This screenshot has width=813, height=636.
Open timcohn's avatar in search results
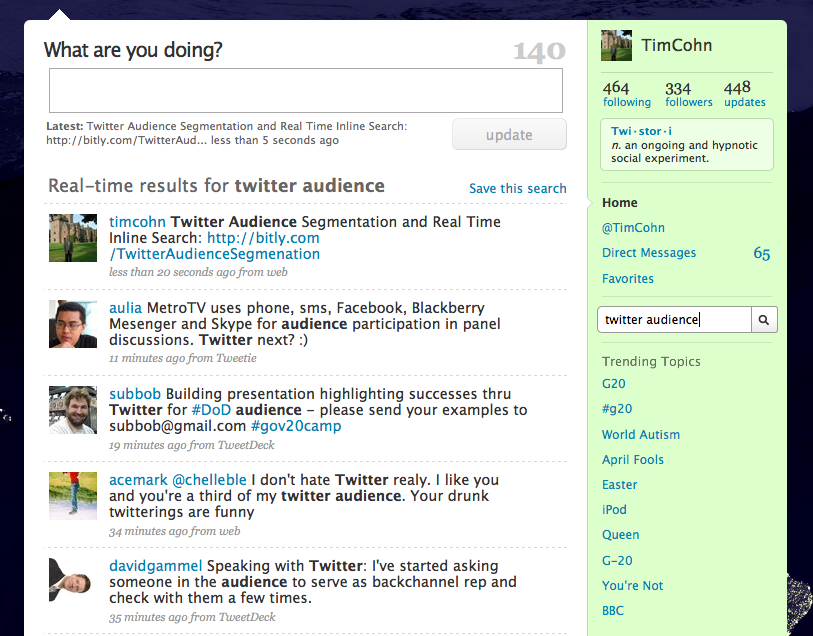click(x=73, y=238)
